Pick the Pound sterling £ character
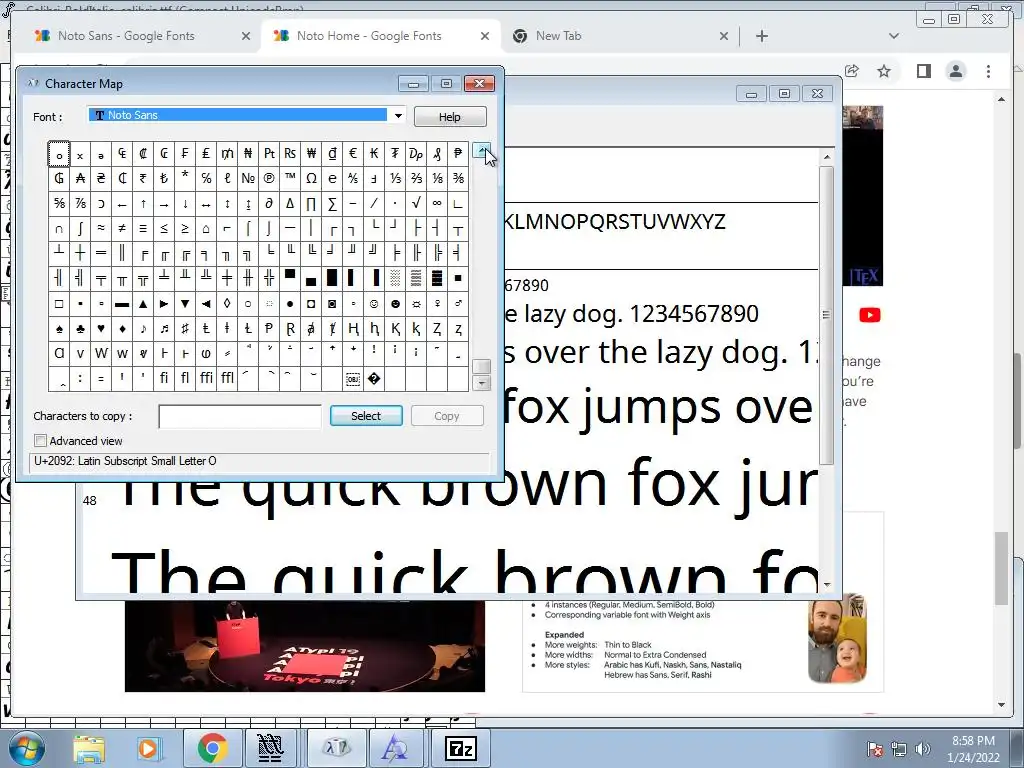 point(206,153)
